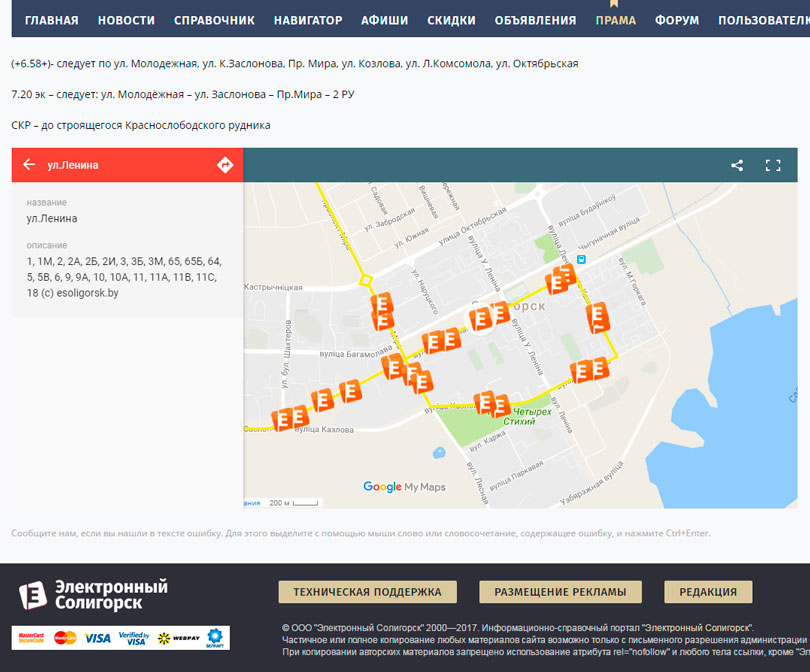The image size is (810, 672).
Task: Click the Электронный Солигорск footer logo
Action: click(x=93, y=594)
